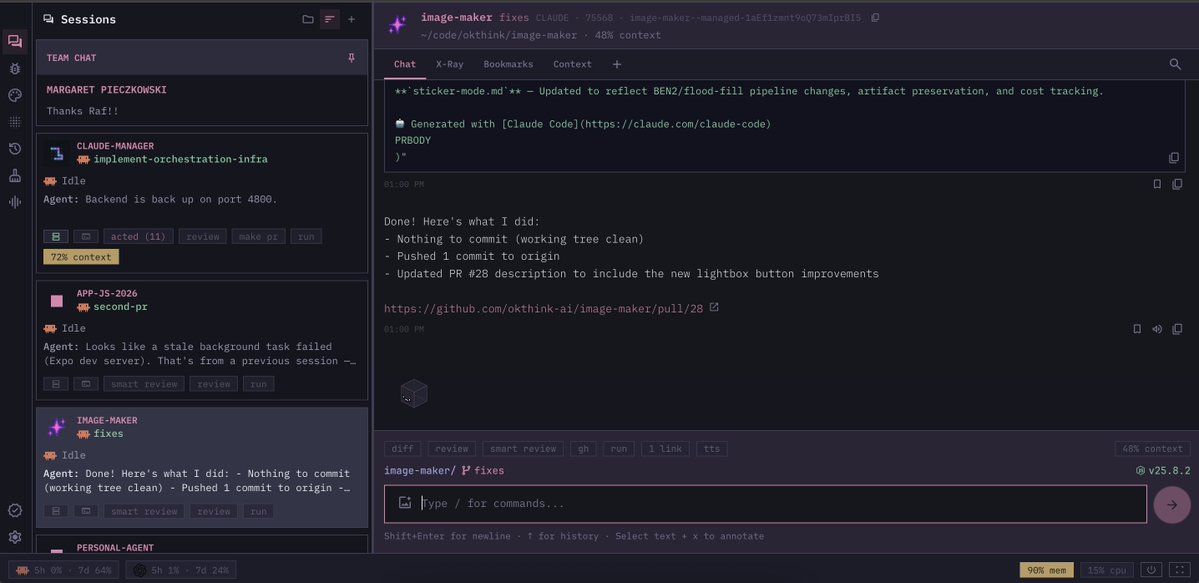Click the folder icon in the Sessions header
This screenshot has height=583, width=1199.
tap(307, 19)
